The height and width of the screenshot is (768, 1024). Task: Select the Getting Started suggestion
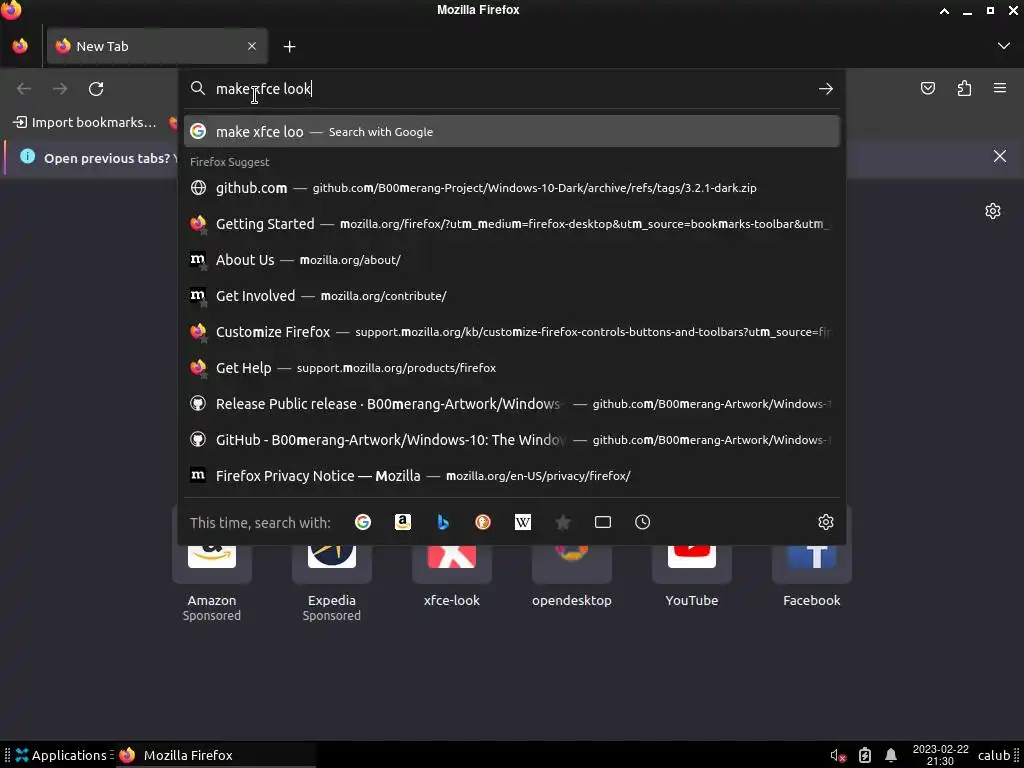click(511, 224)
